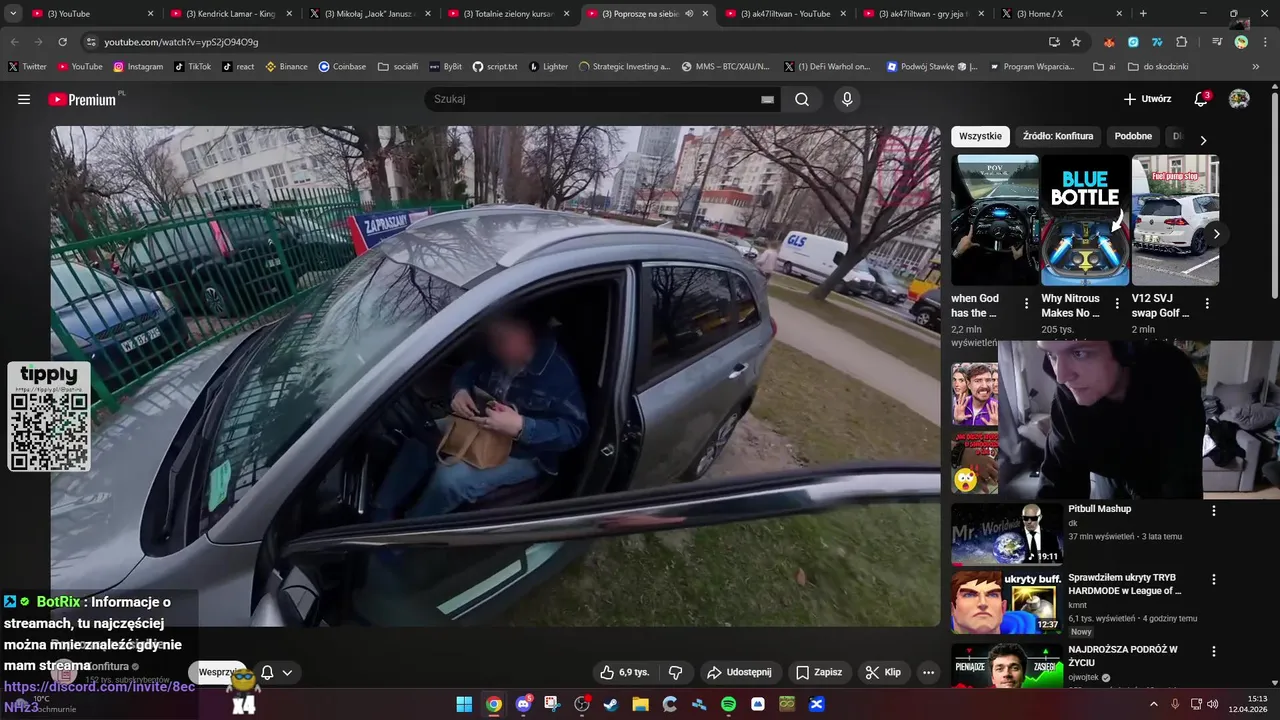1280x720 pixels.
Task: Click the Klip clip button
Action: click(x=884, y=672)
